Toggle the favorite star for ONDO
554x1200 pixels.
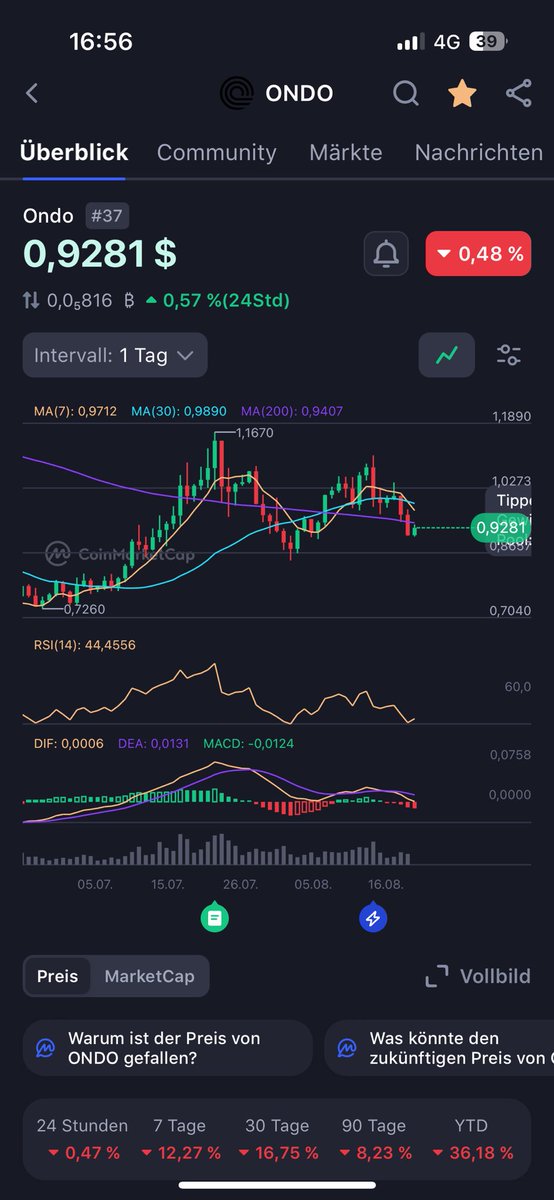462,93
